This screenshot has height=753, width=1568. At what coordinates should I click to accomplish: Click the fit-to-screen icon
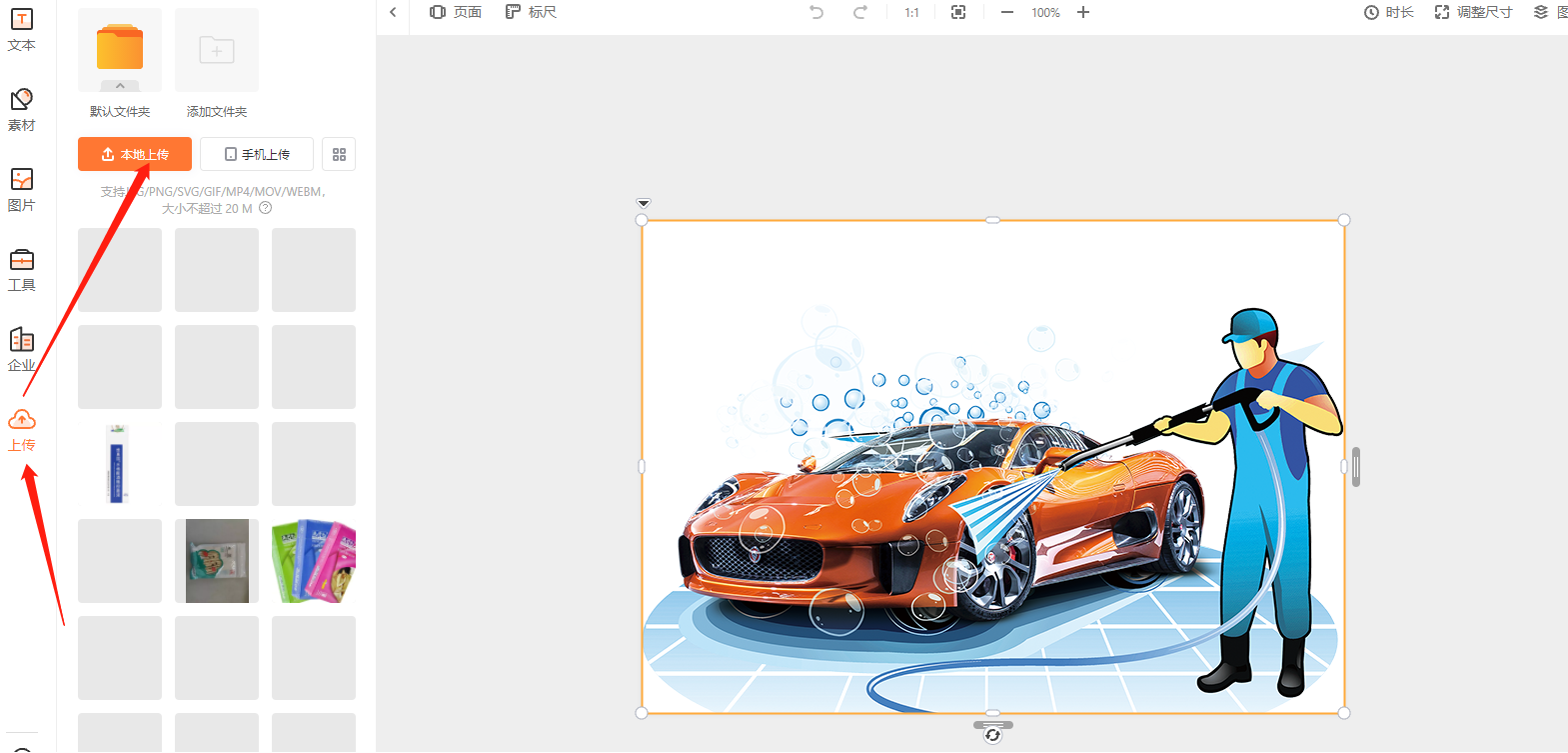point(958,12)
